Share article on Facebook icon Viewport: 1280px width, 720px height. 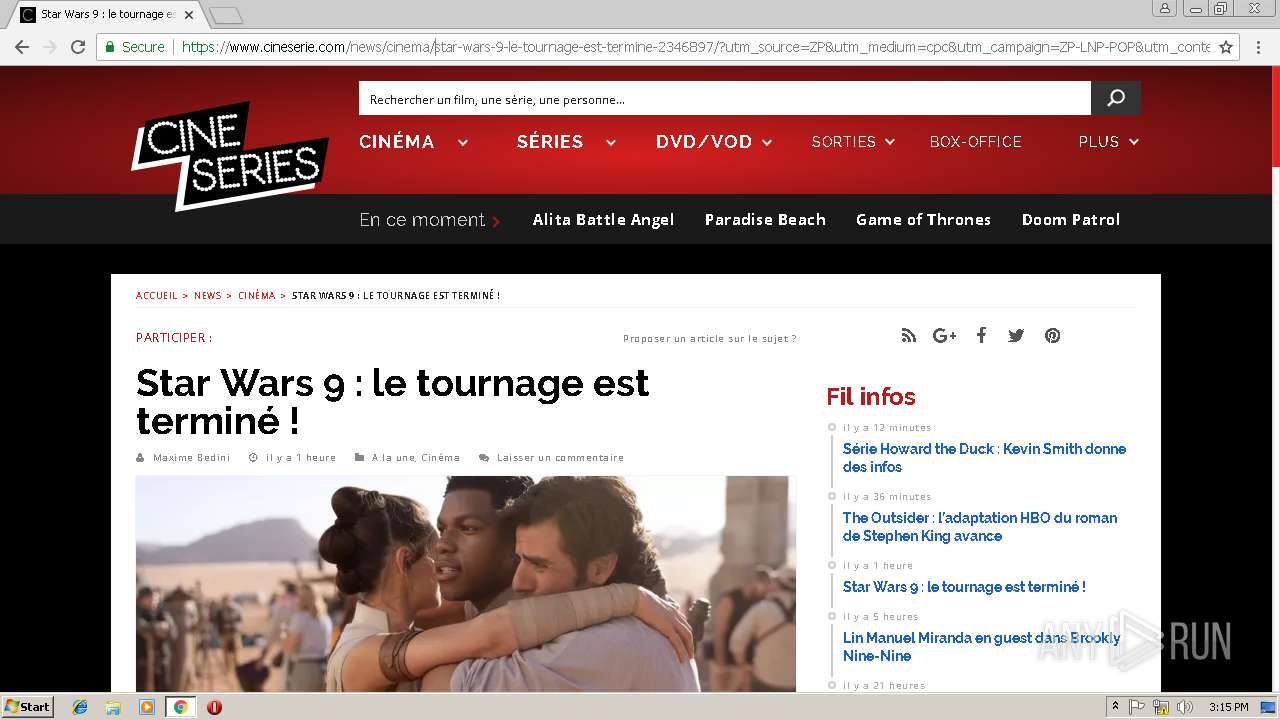(981, 336)
